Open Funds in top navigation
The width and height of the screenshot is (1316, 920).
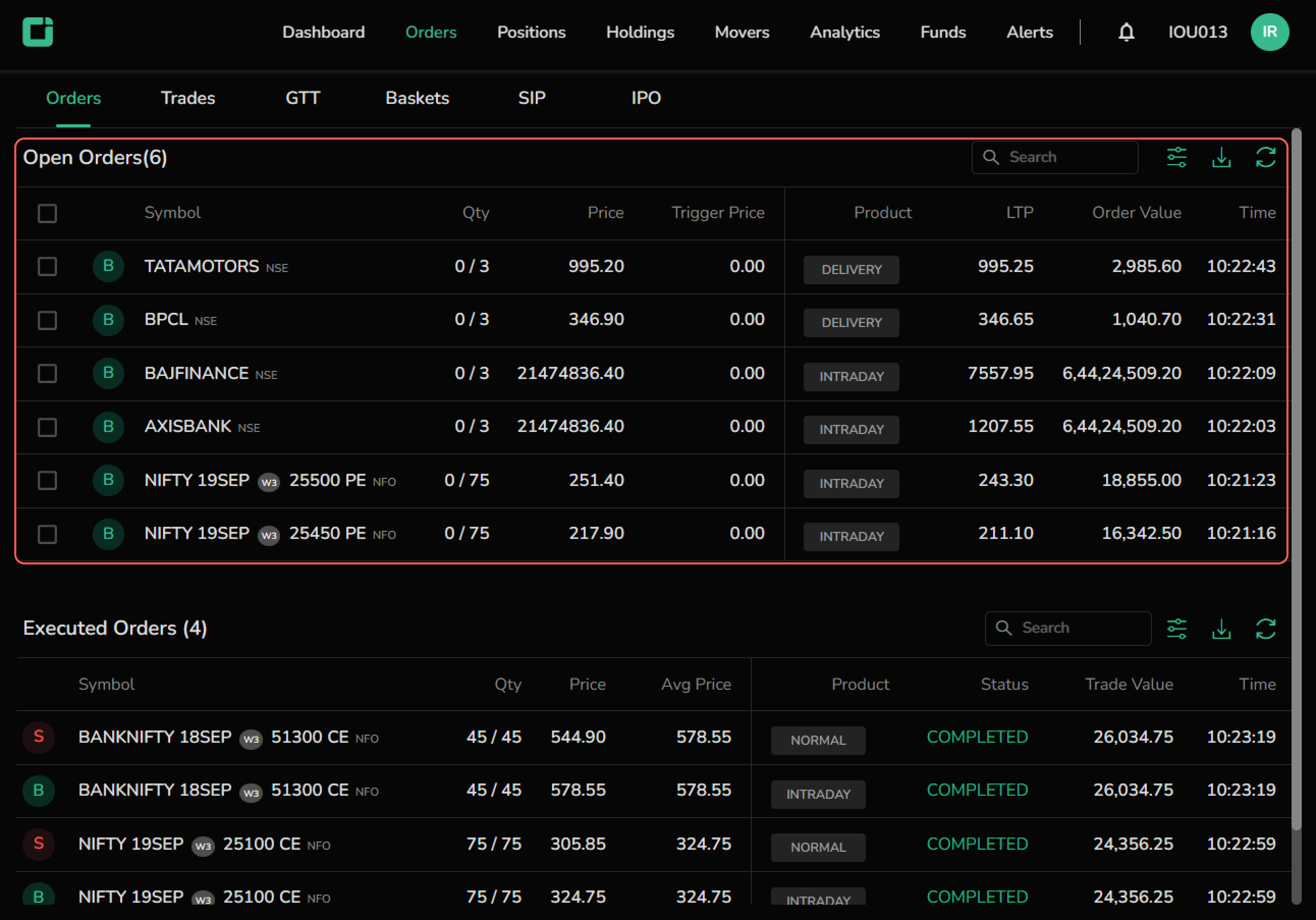coord(943,32)
